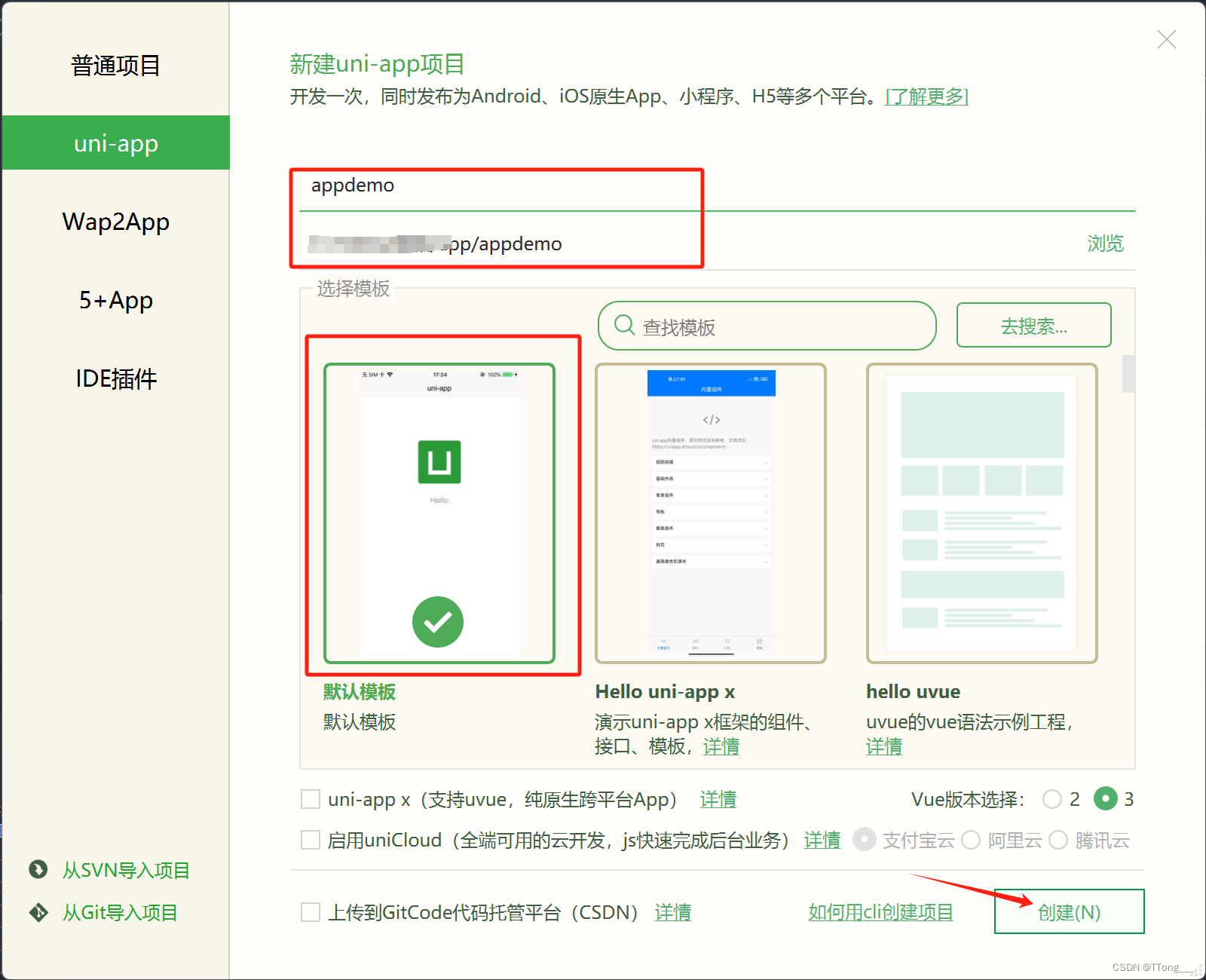The image size is (1206, 980).
Task: Switch to the Wap2App project type
Action: [115, 222]
